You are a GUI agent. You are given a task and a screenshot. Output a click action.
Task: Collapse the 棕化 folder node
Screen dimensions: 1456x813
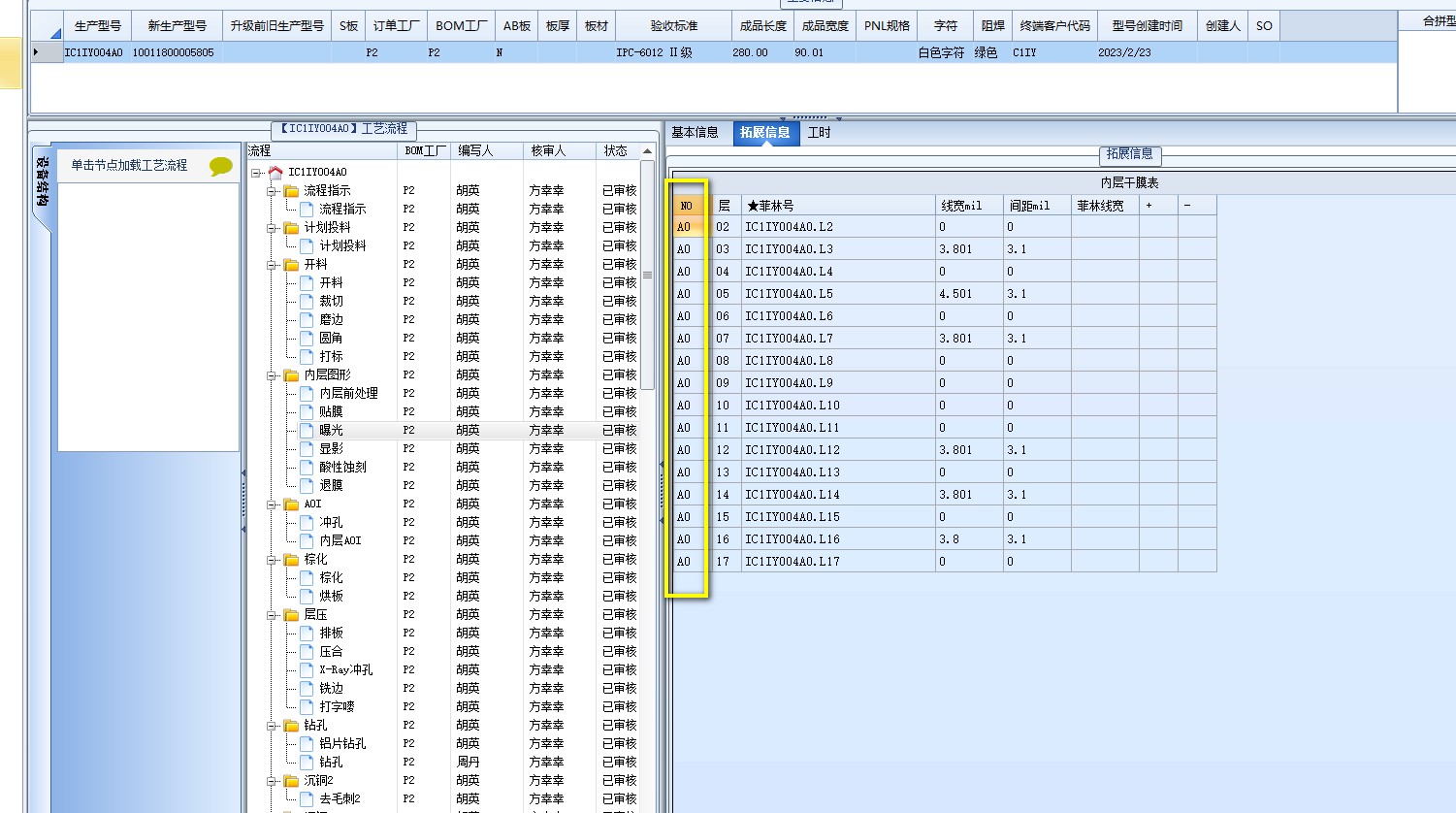(273, 560)
